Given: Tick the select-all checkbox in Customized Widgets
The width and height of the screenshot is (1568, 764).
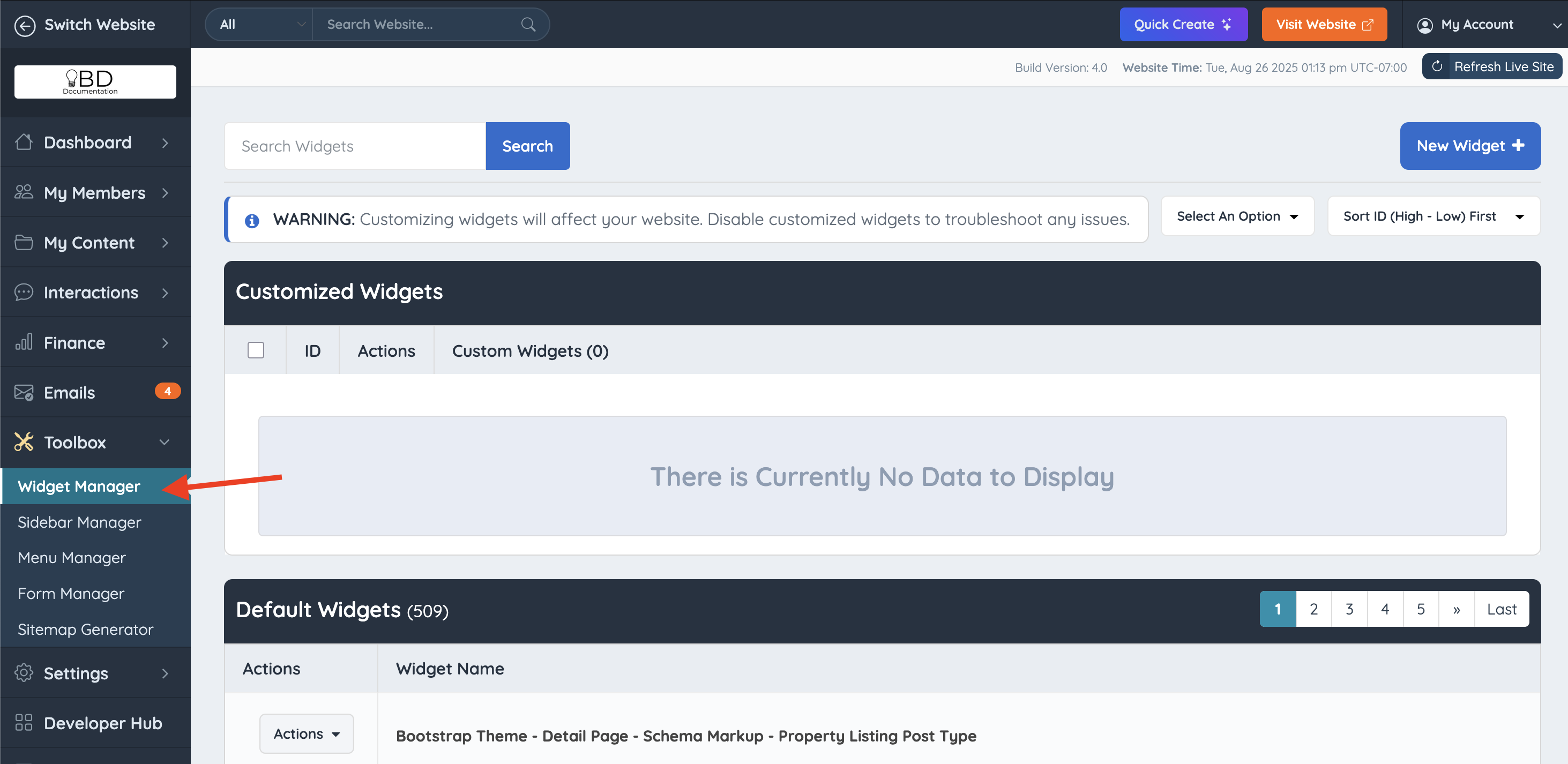Looking at the screenshot, I should (256, 350).
